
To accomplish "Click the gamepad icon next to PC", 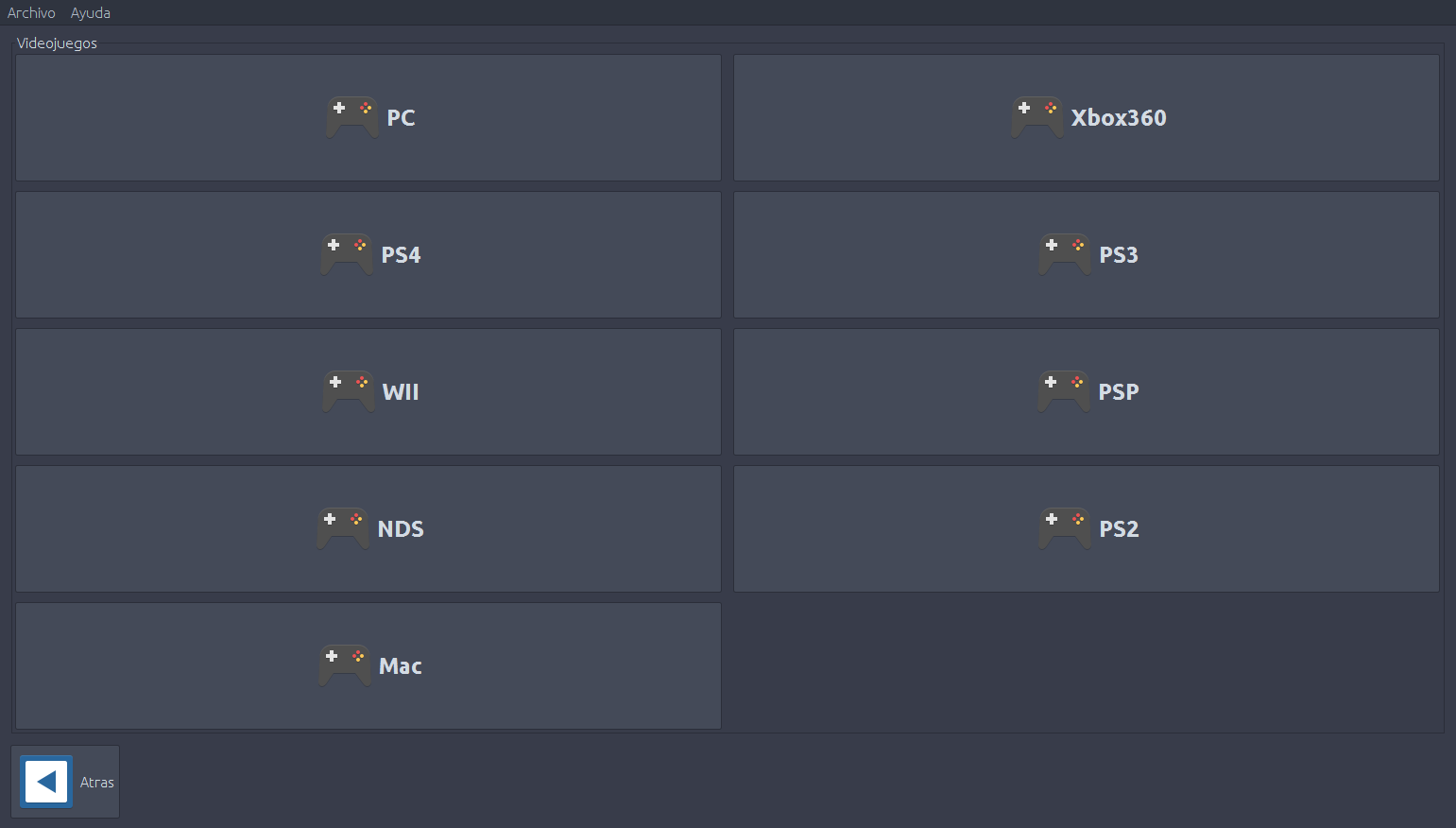I will pos(352,117).
